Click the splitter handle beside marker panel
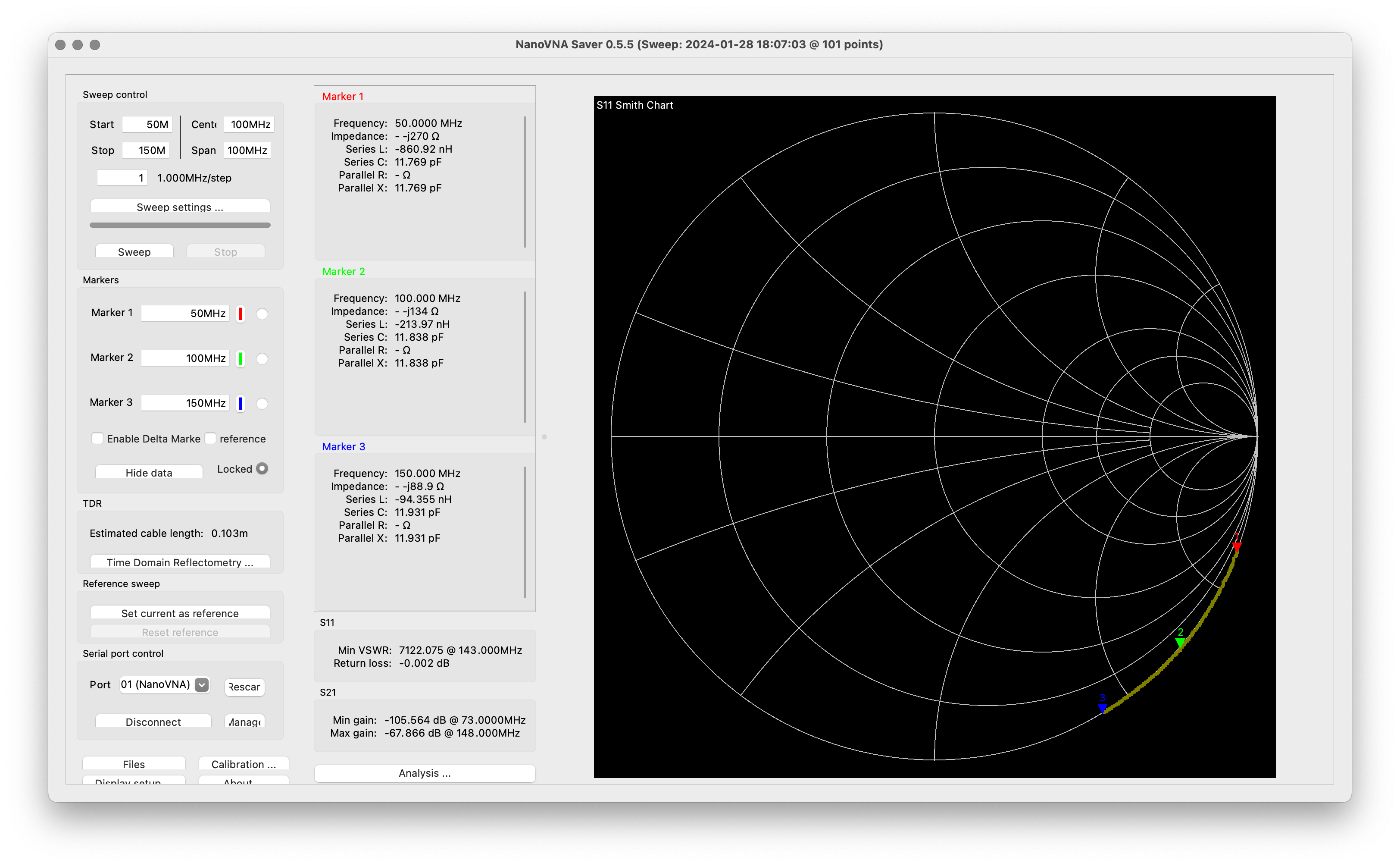 point(544,436)
